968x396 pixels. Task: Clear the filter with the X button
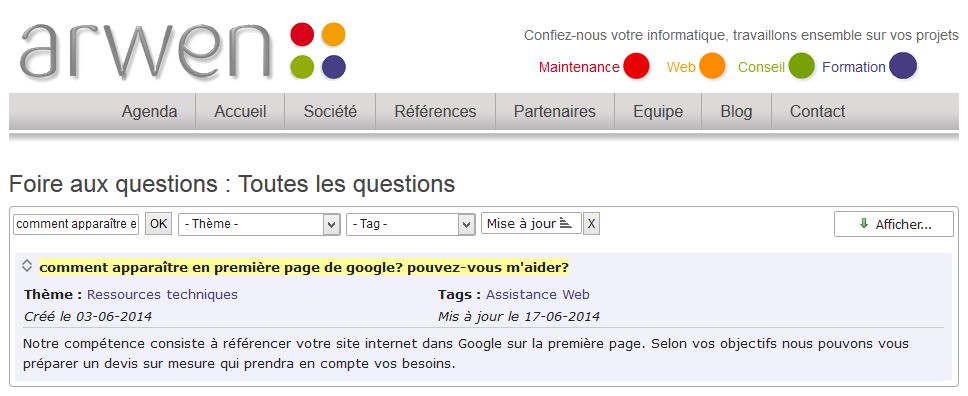point(591,224)
